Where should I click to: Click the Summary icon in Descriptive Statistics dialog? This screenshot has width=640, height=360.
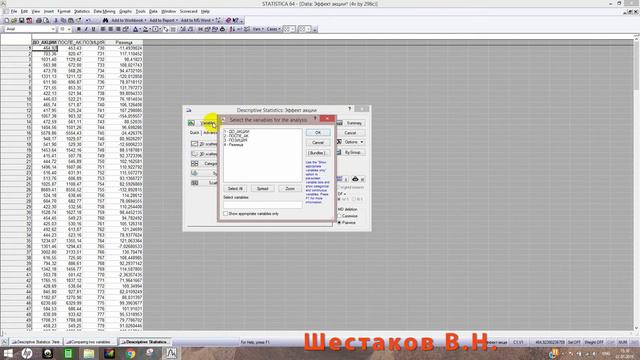tap(339, 123)
